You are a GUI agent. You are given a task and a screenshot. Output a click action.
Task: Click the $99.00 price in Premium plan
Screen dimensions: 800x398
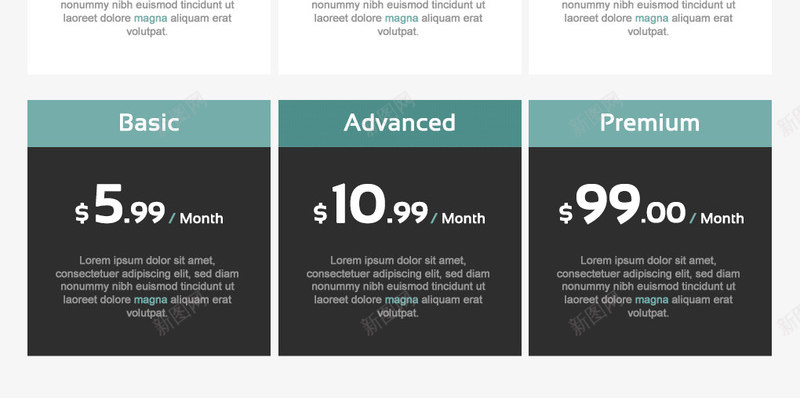[x=622, y=205]
